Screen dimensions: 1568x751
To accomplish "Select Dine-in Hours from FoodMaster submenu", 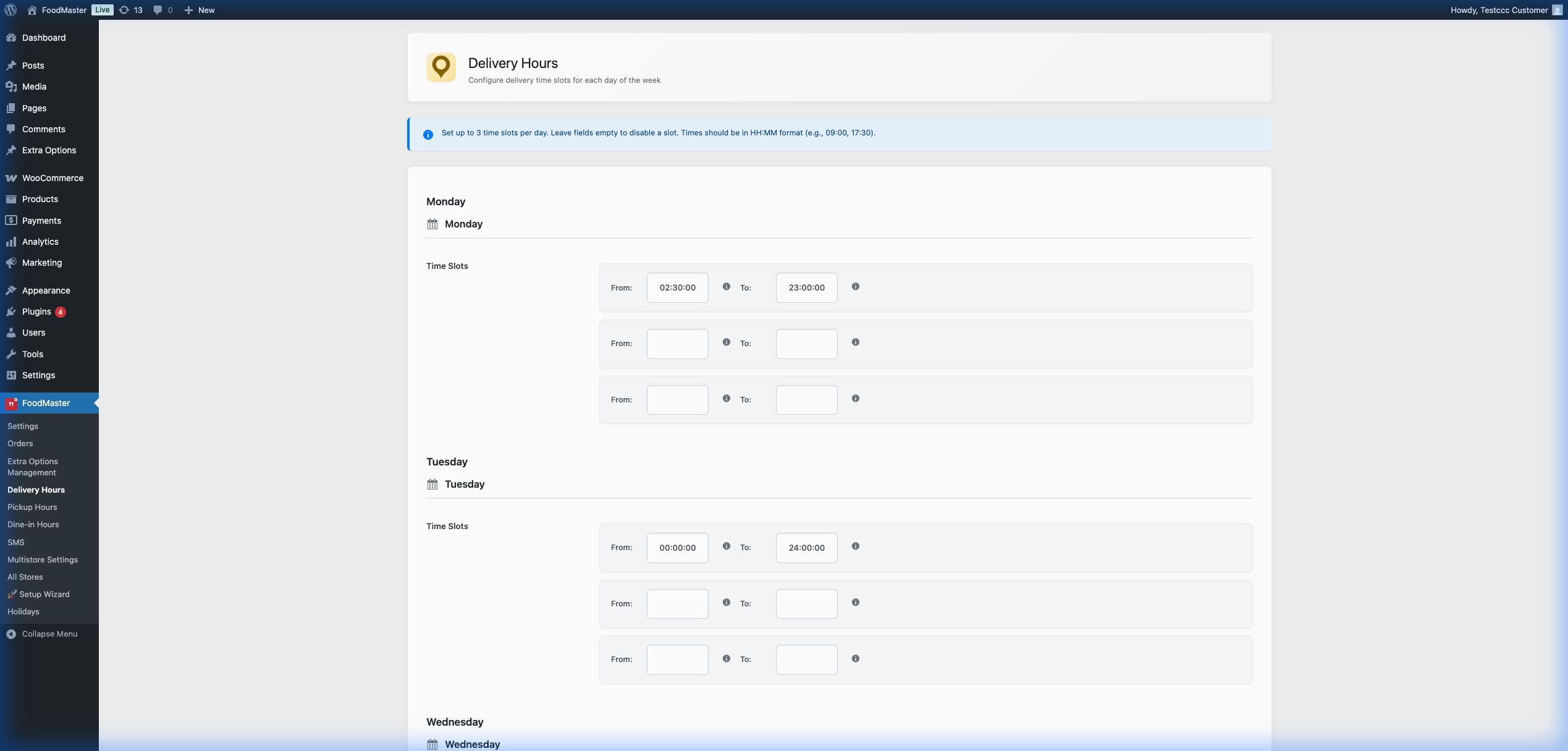I will coord(33,524).
